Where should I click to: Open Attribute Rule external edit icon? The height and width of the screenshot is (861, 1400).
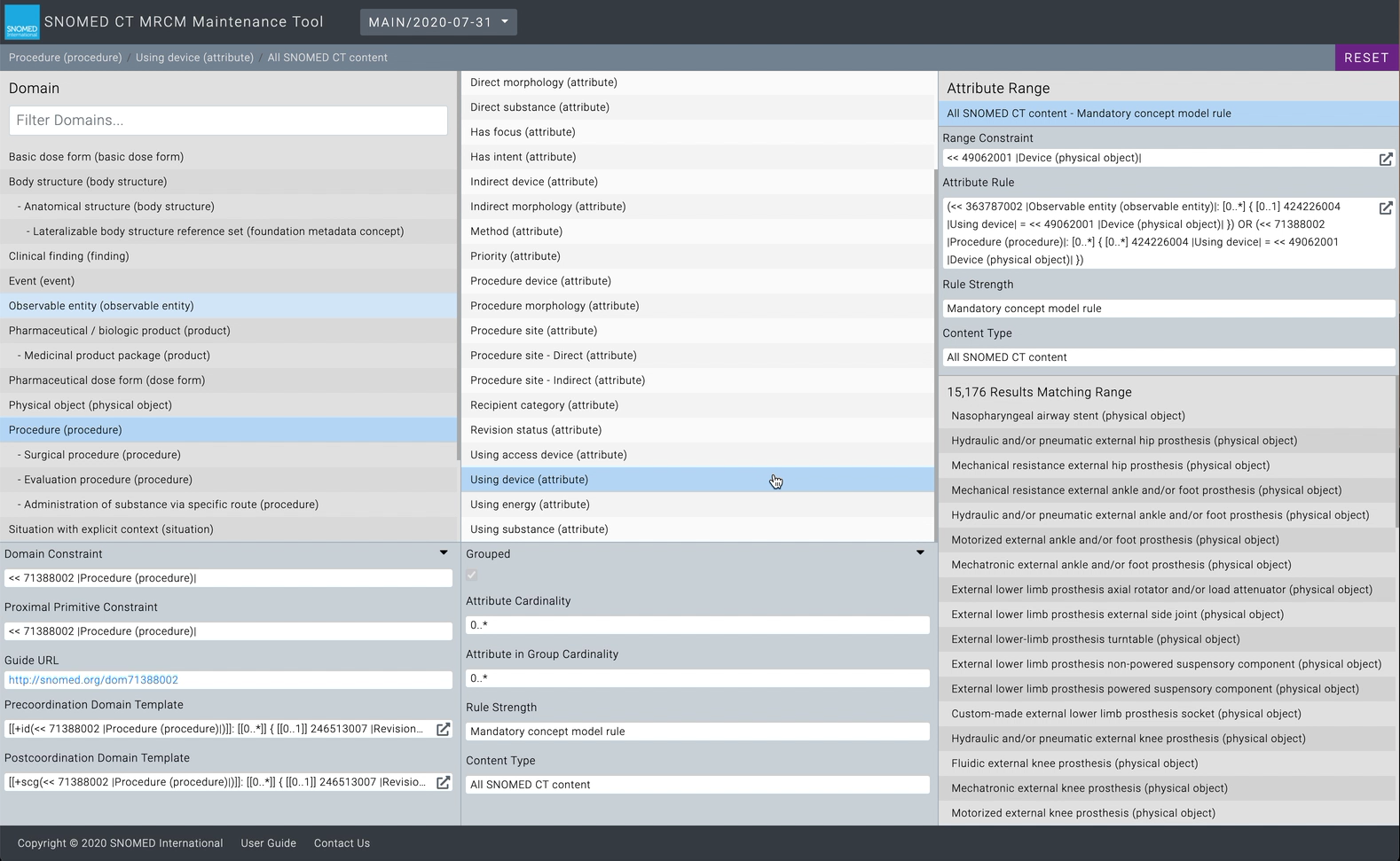coord(1385,207)
